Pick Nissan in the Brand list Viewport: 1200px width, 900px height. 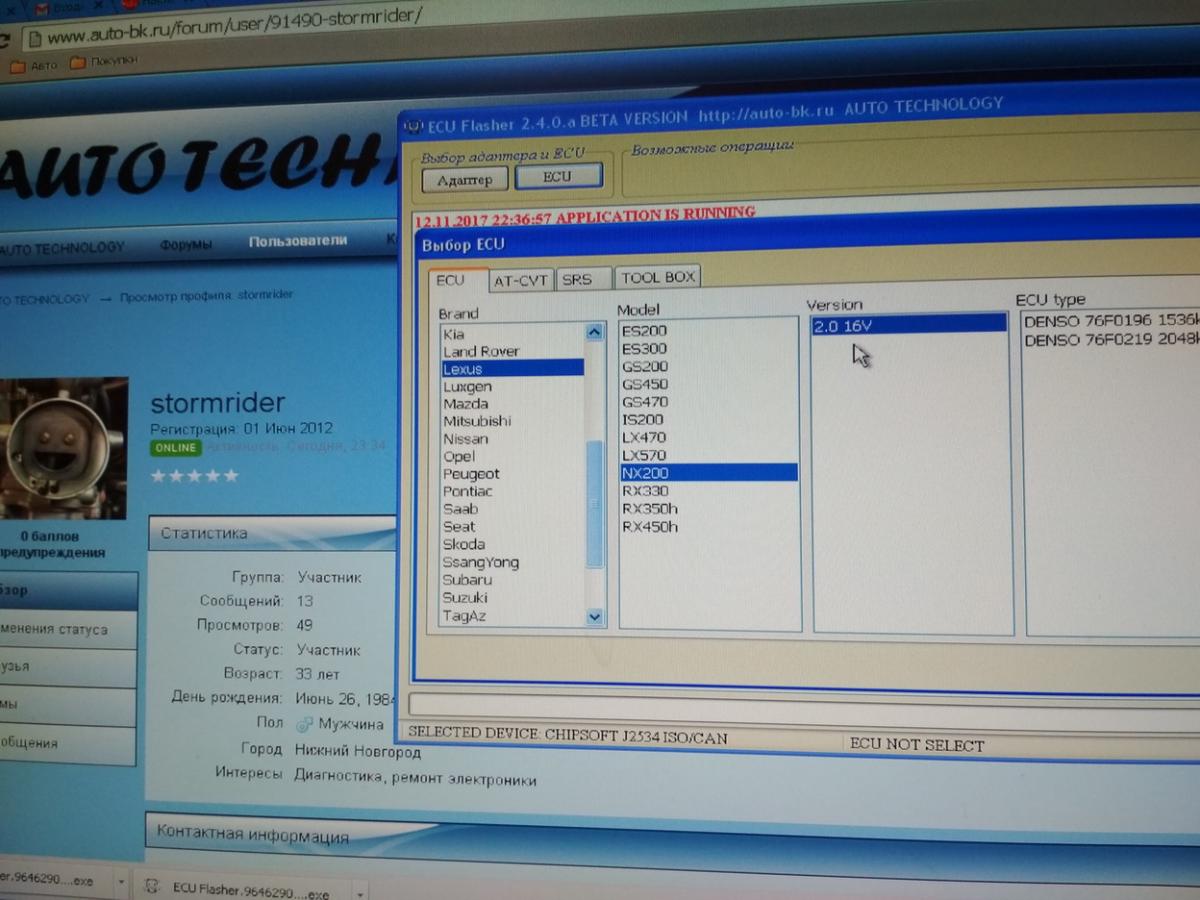tap(466, 438)
